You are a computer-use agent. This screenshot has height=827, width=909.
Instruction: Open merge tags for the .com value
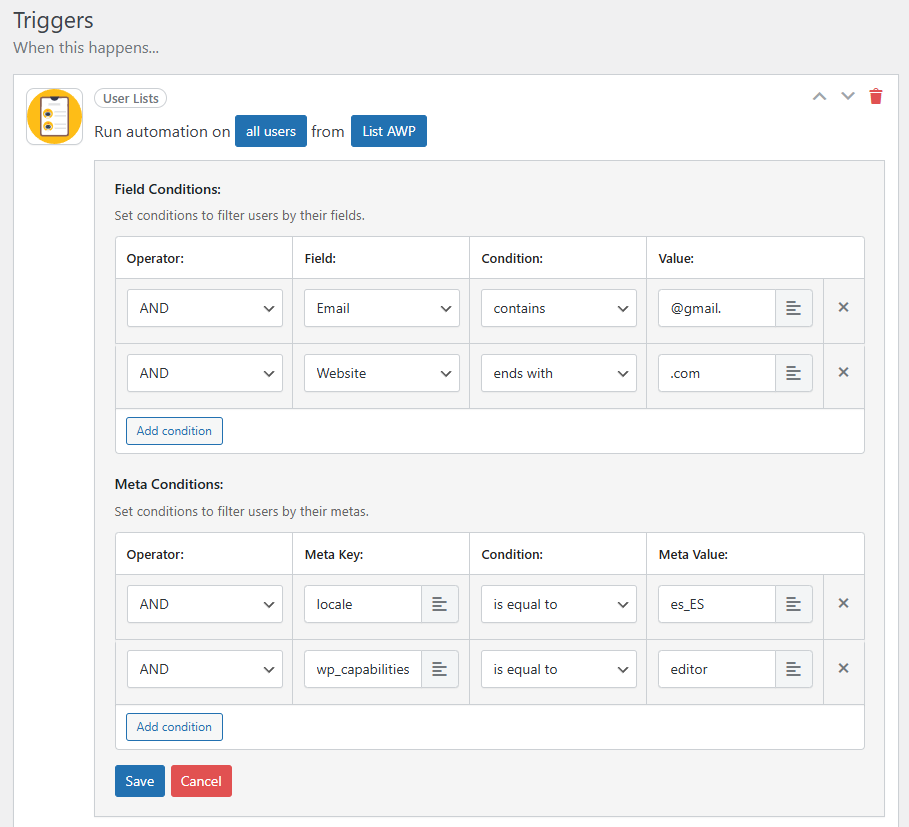pyautogui.click(x=794, y=373)
